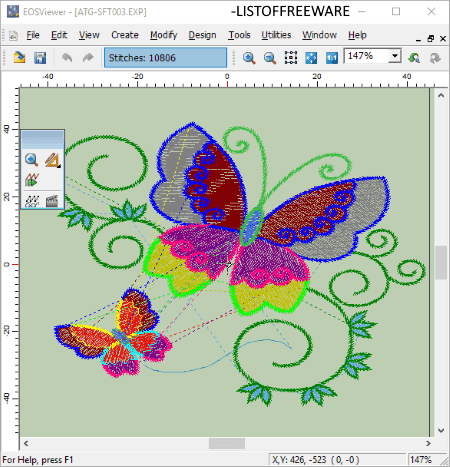450x467 pixels.
Task: Open the zoom percentage dropdown arrow
Action: point(395,56)
